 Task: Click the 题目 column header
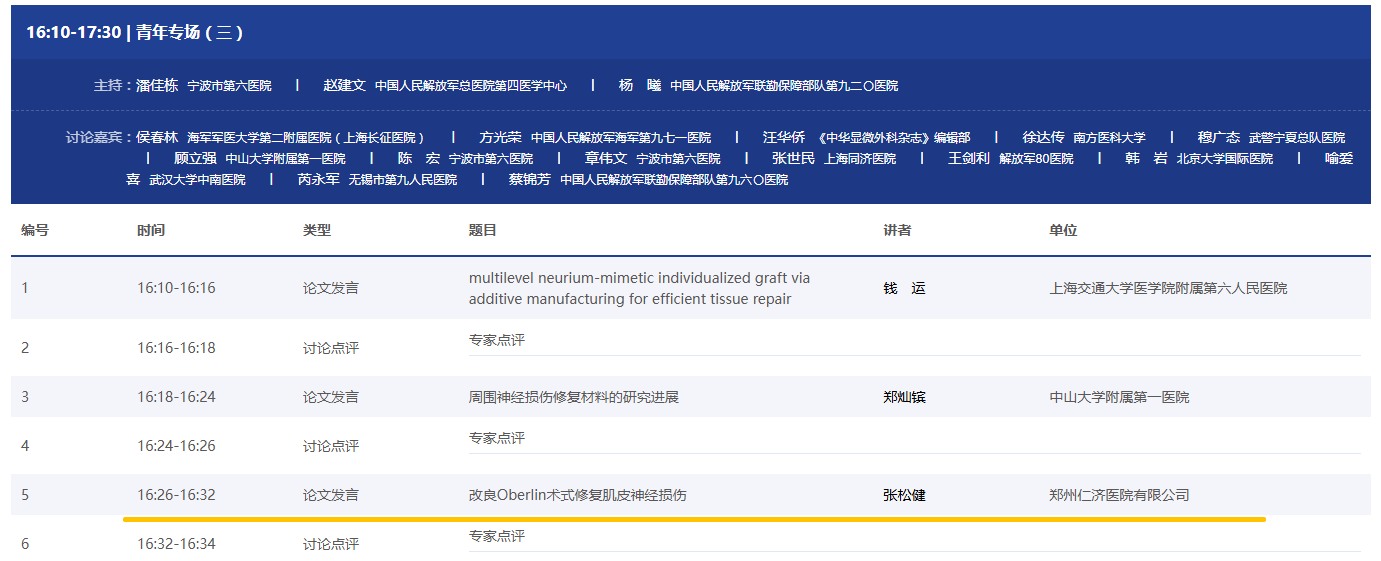(483, 230)
